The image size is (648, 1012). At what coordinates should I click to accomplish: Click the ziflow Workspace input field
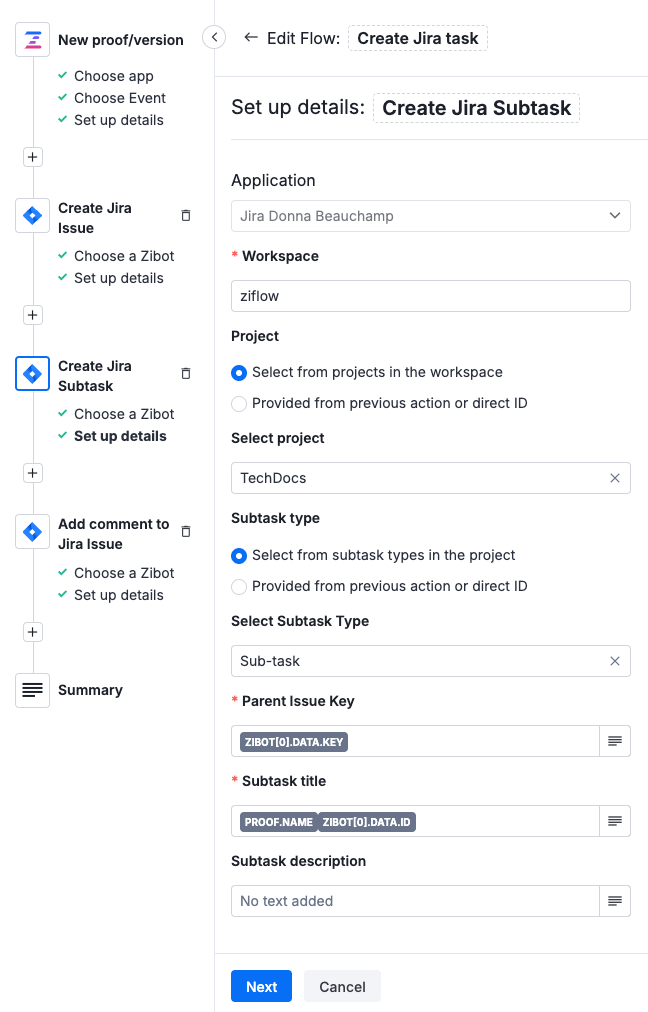(430, 296)
